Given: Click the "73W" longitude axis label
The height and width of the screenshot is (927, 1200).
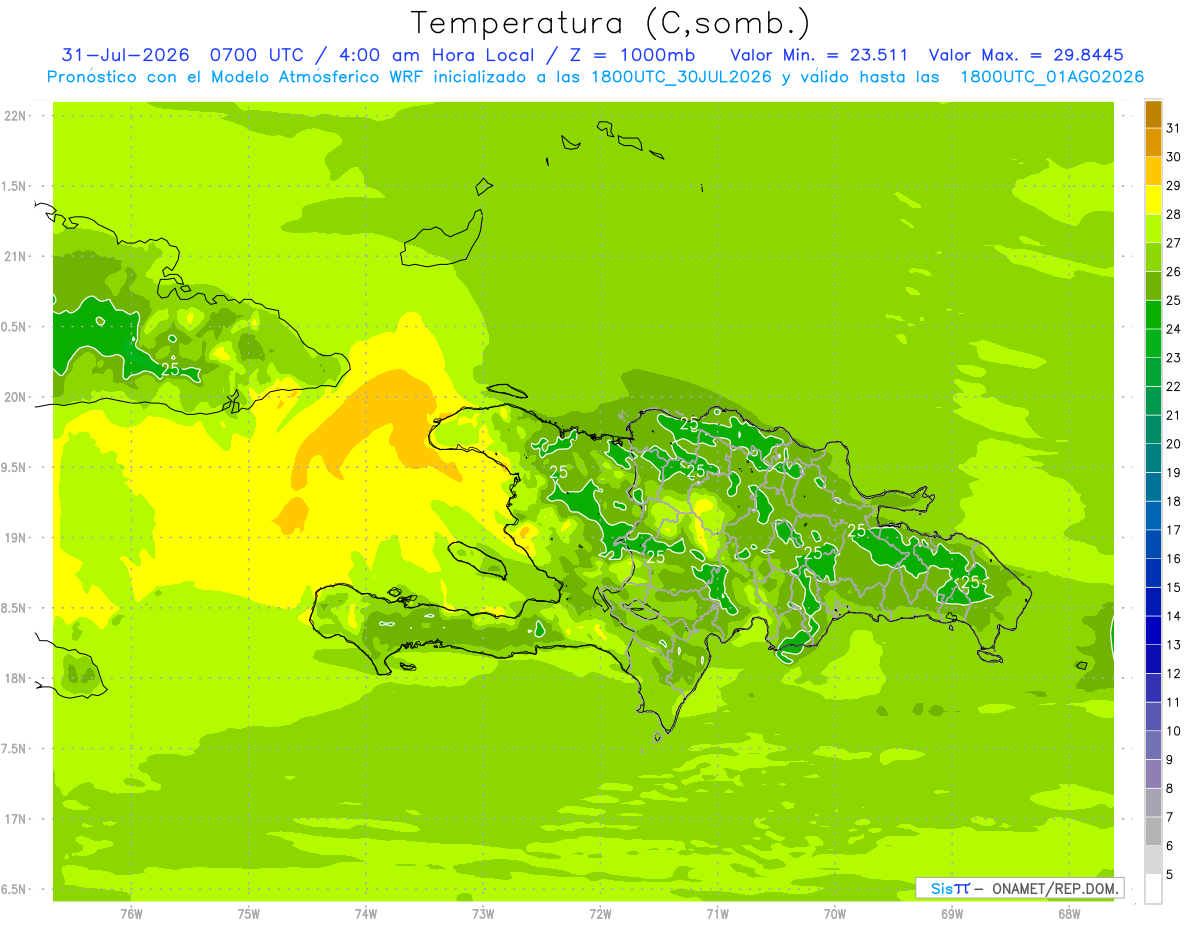Looking at the screenshot, I should coord(483,914).
